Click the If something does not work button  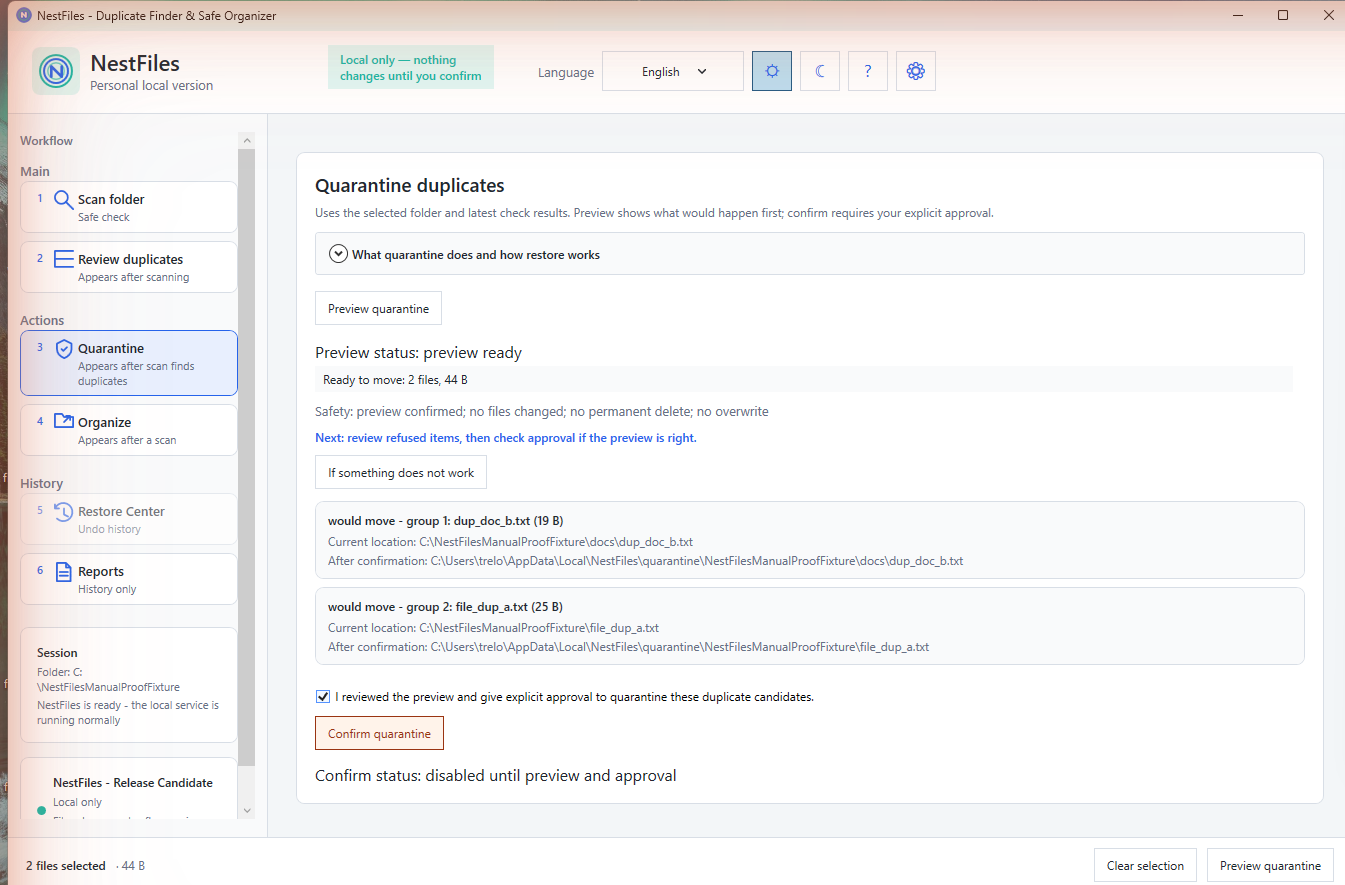point(401,472)
